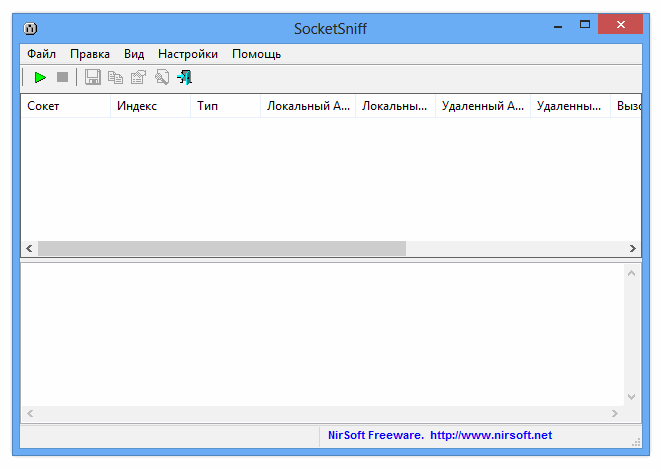Open the Вид menu
Screen dimensions: 661x470
[134, 54]
